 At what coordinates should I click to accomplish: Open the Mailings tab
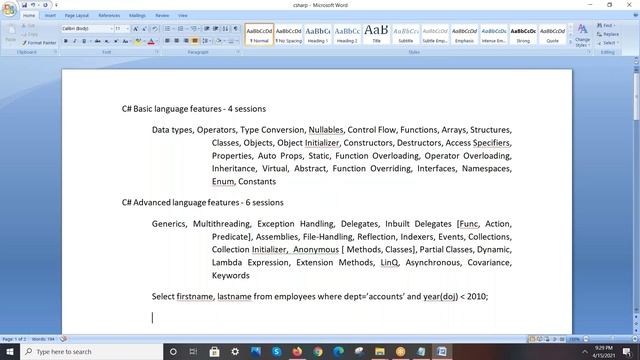pyautogui.click(x=137, y=16)
